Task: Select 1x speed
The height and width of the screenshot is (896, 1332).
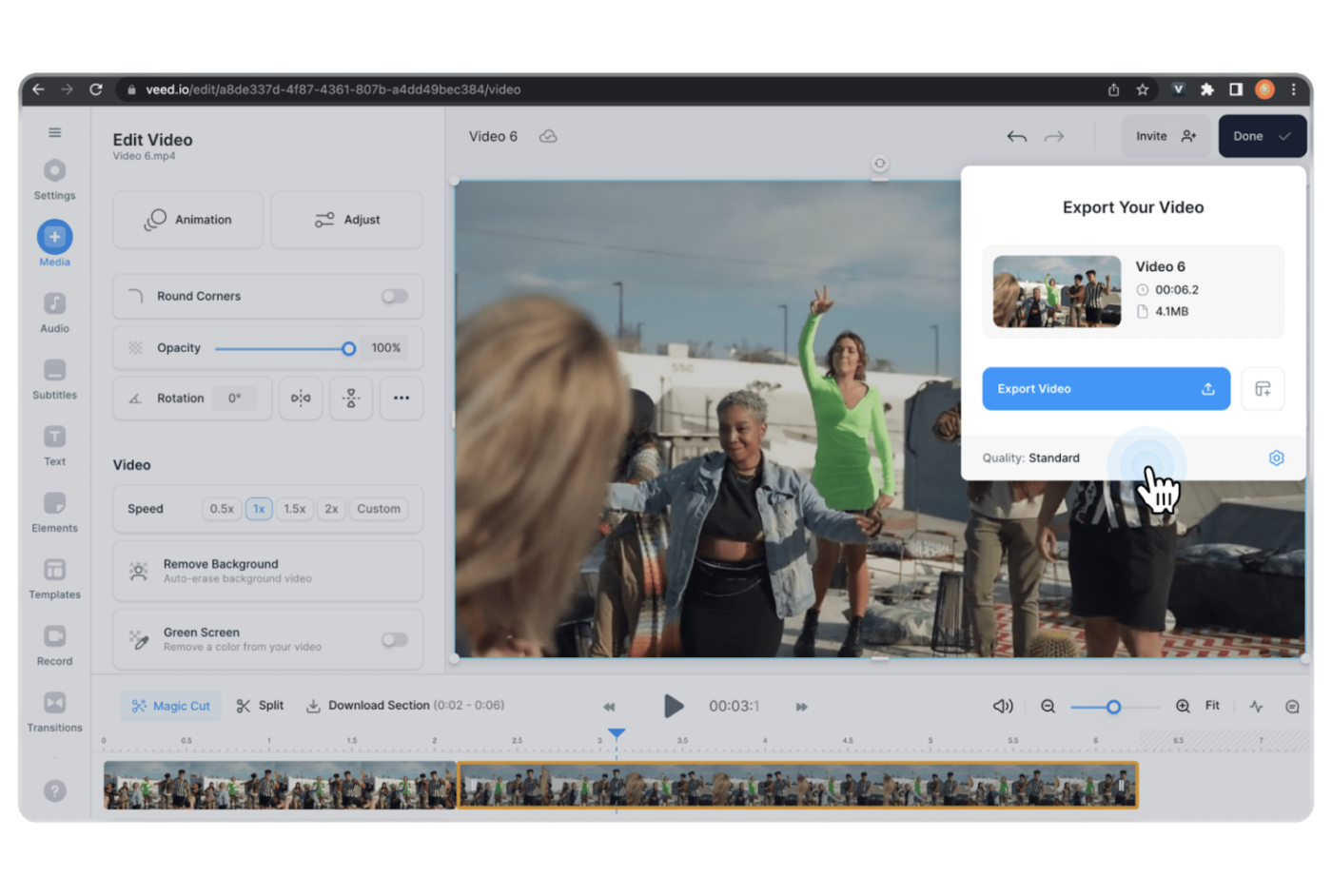Action: [x=259, y=509]
